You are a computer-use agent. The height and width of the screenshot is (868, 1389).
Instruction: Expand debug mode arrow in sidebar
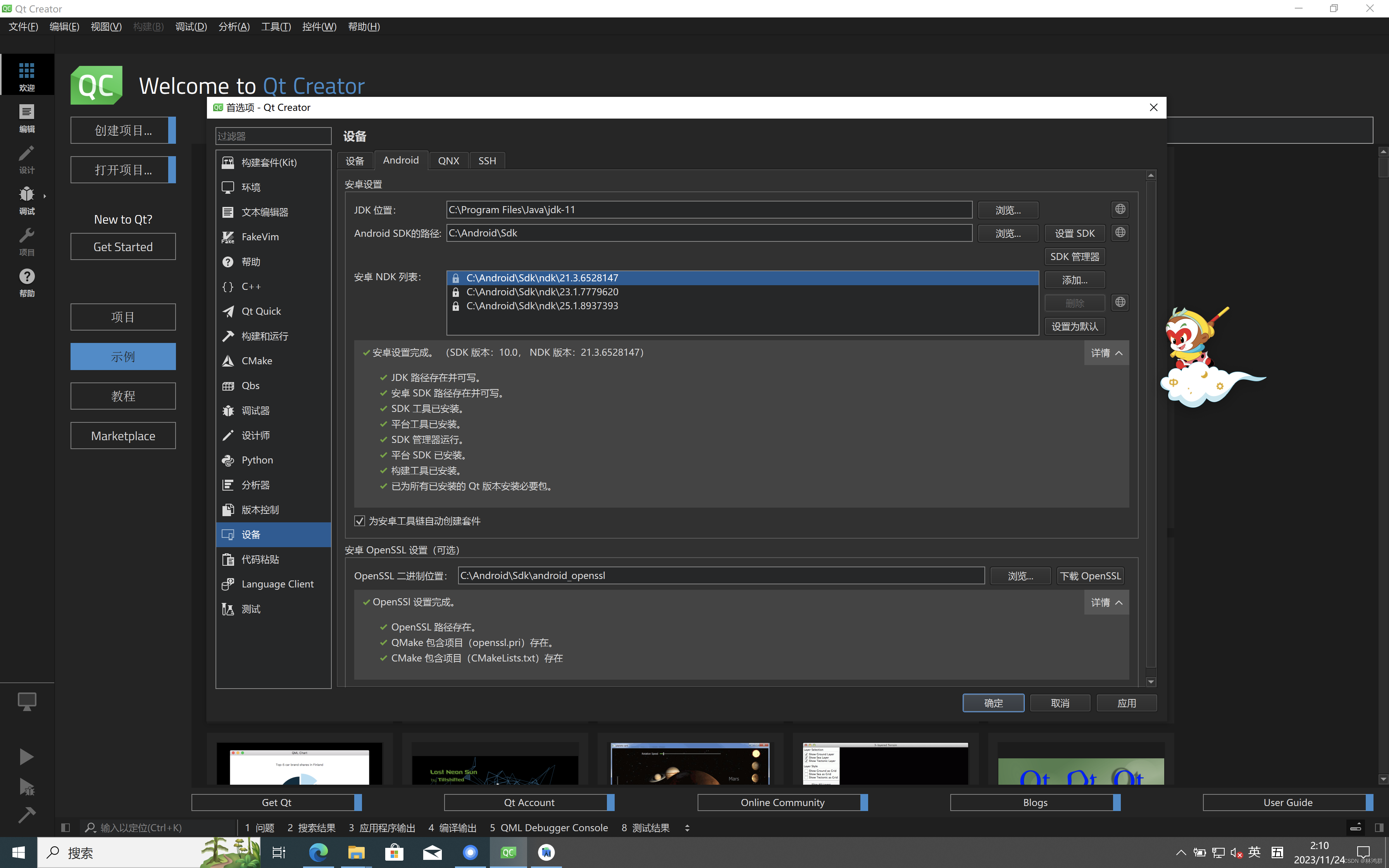[45, 196]
